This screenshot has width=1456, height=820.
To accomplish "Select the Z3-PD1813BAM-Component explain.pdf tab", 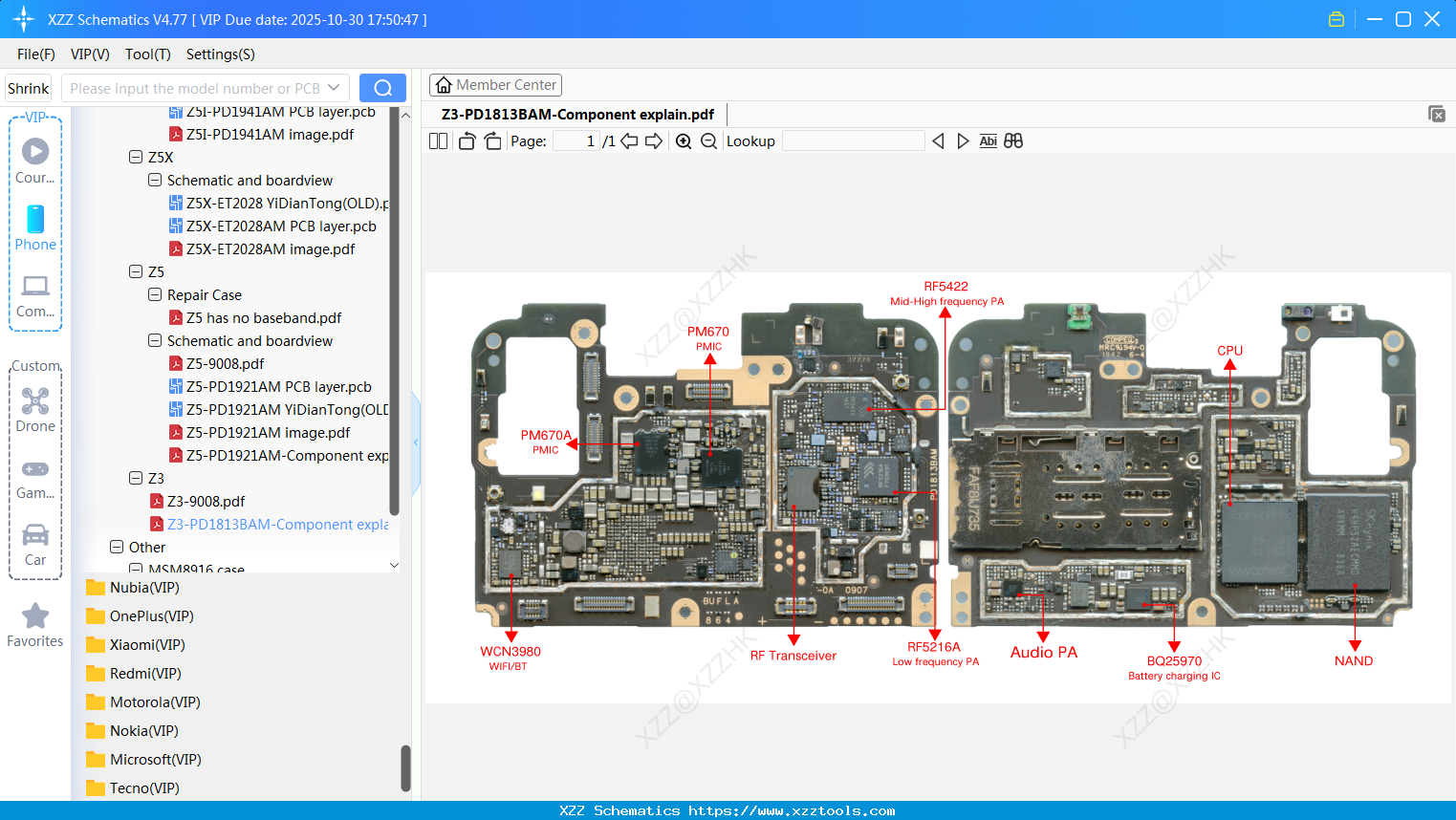I will click(x=577, y=115).
